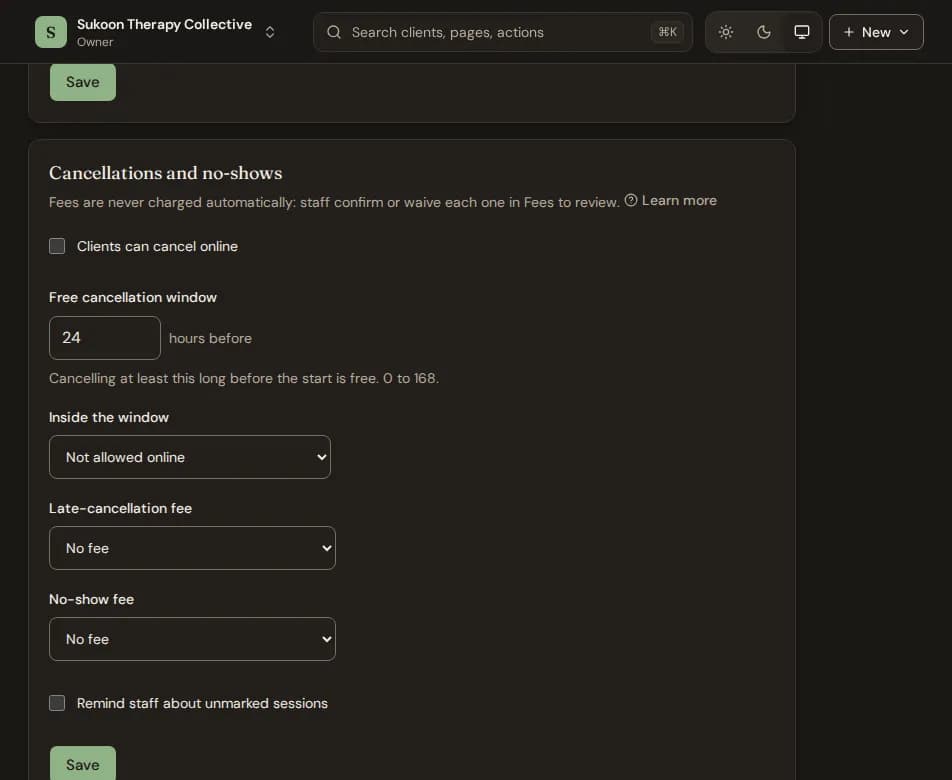Click the free cancellation hours input
This screenshot has width=952, height=780.
[x=104, y=338]
